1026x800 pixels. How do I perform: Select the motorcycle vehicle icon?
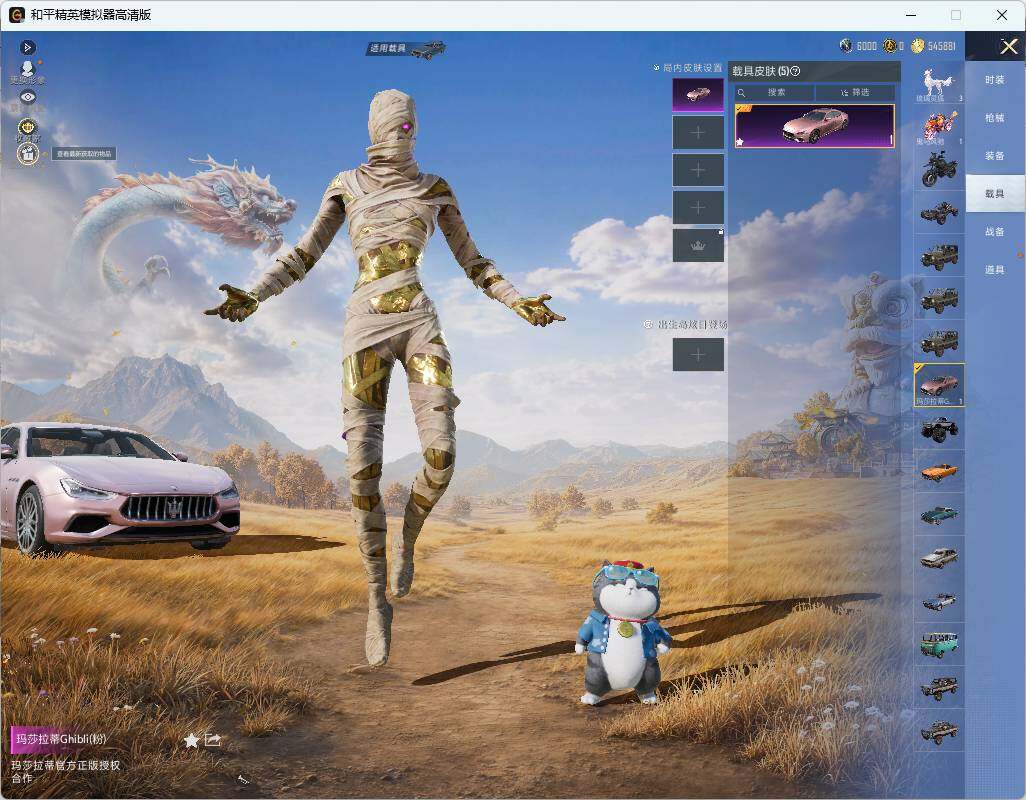pos(939,169)
